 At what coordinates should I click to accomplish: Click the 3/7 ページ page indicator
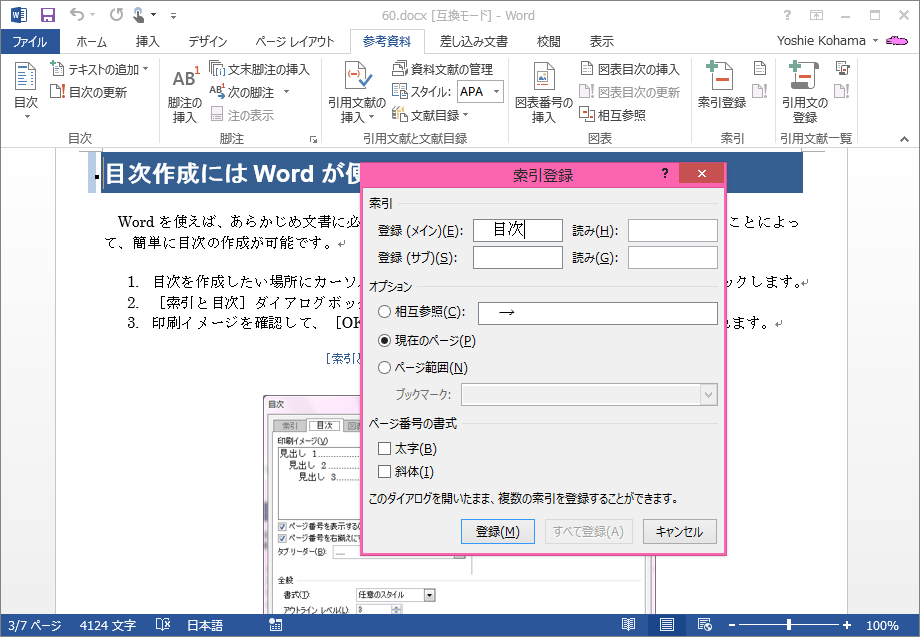[x=35, y=625]
